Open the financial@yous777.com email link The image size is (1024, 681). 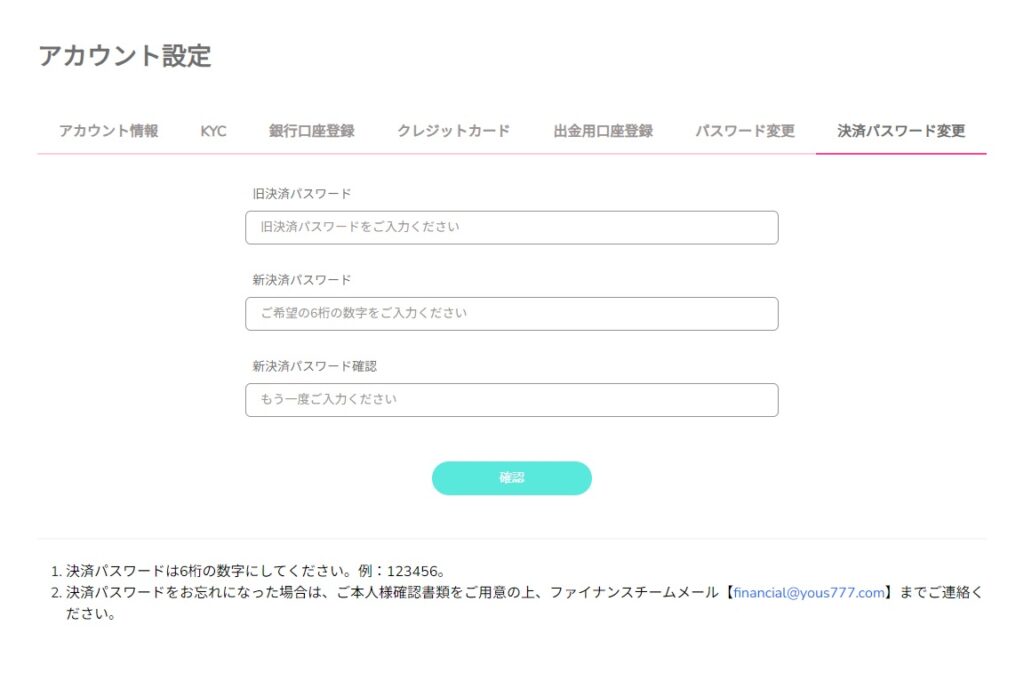(809, 592)
